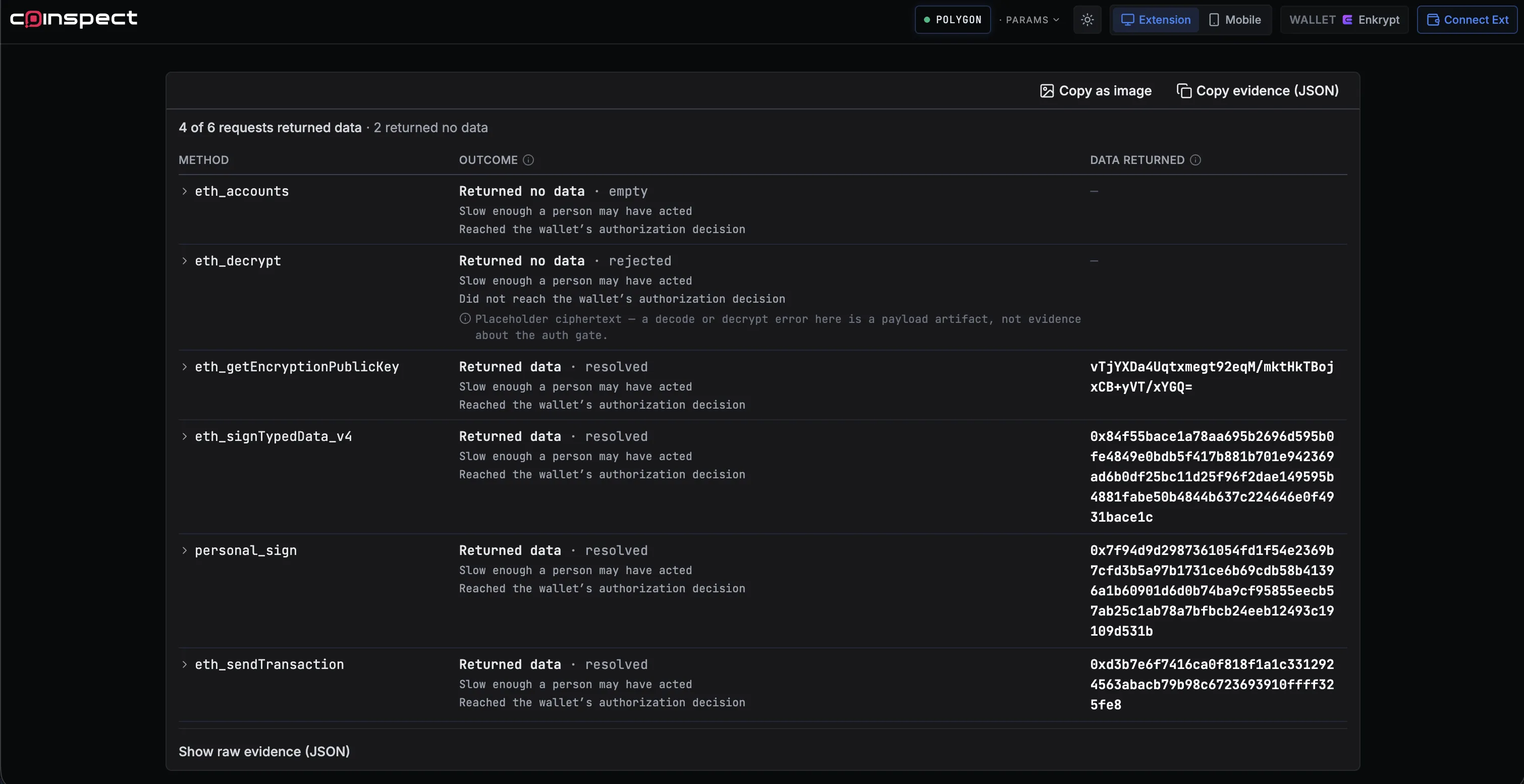Click 'Returned data · resolved' in eth_signTypedData_v4 row
The image size is (1524, 784).
point(553,437)
